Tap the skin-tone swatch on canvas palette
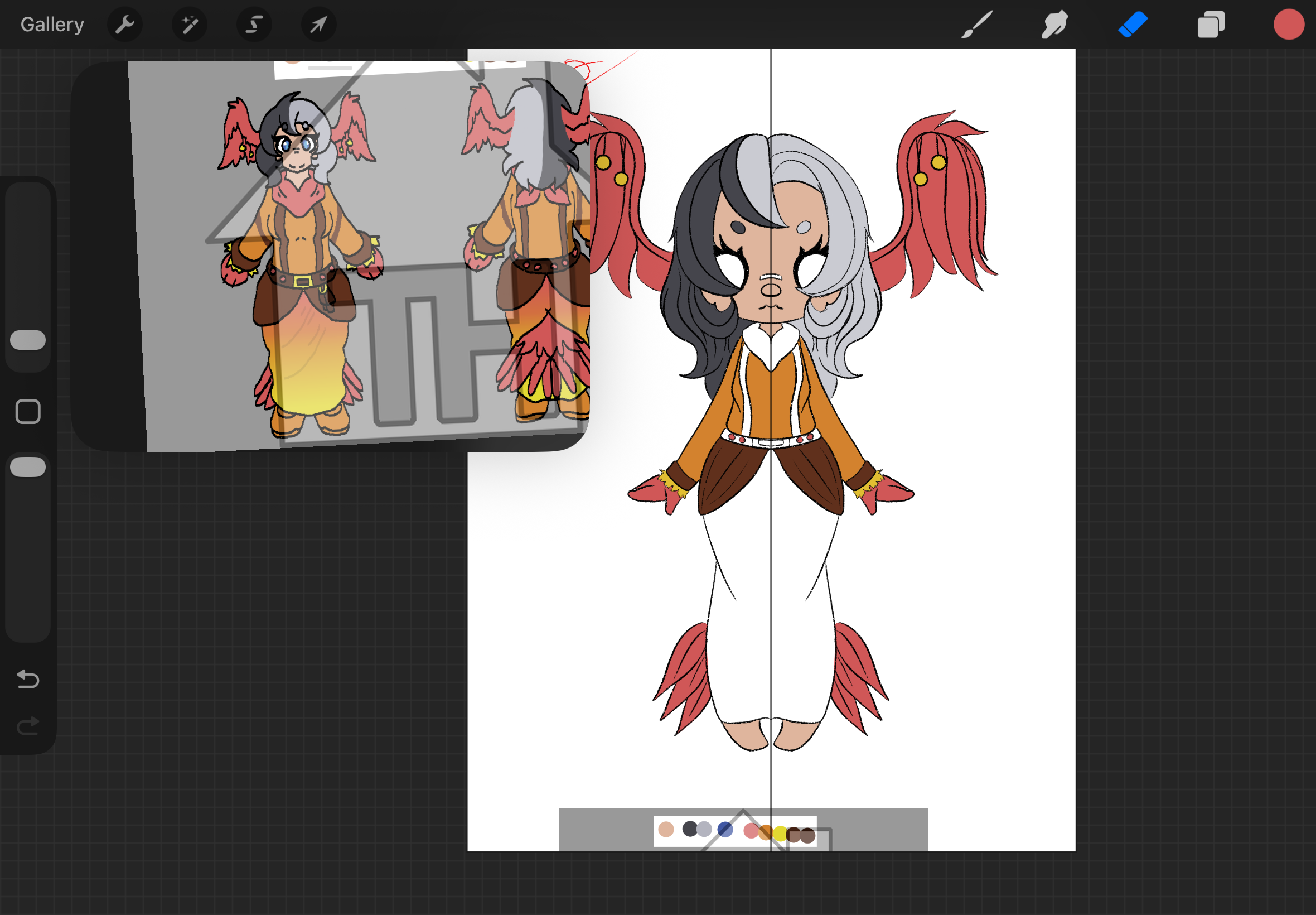 pos(666,830)
